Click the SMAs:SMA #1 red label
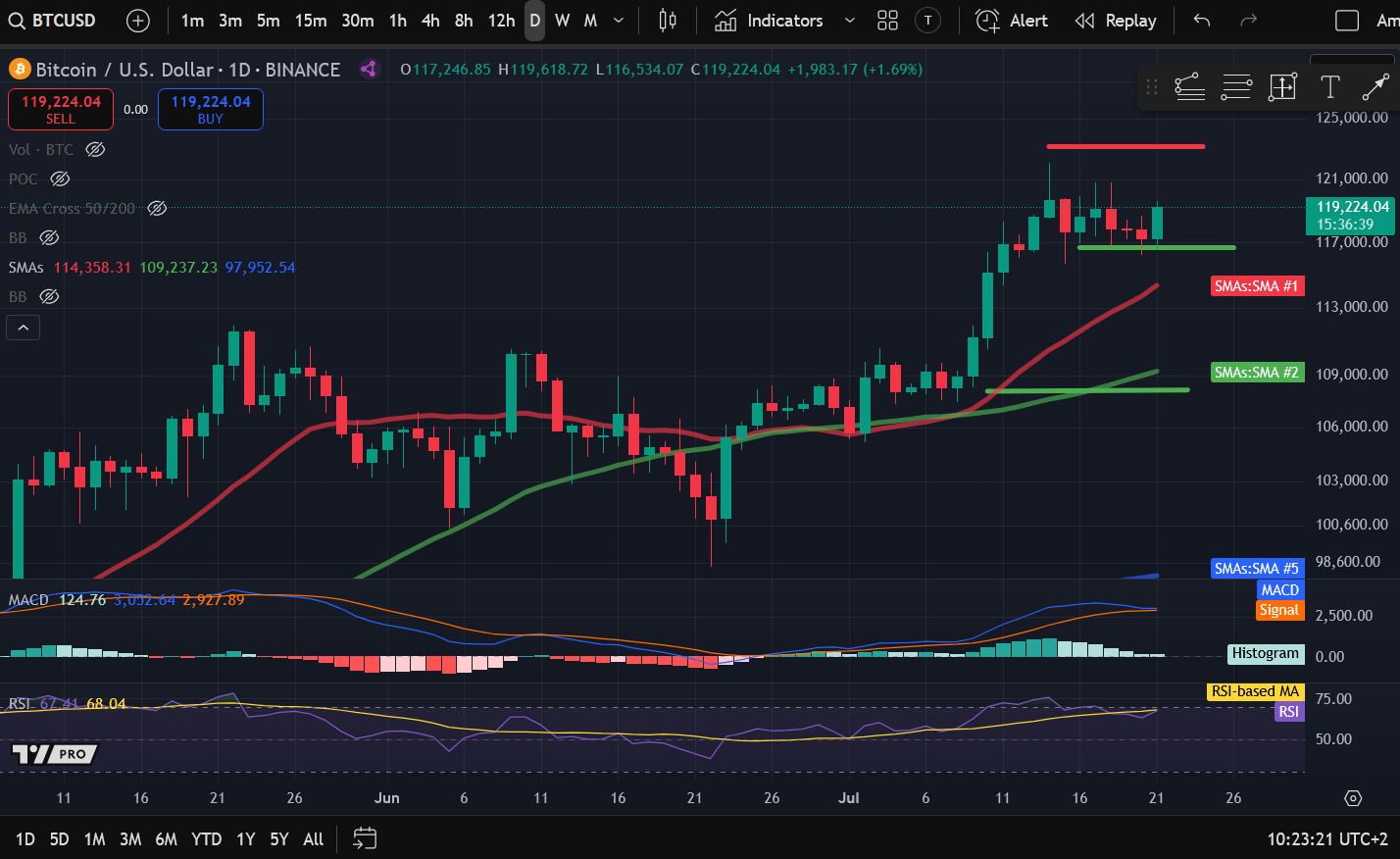Screen dimensions: 1400x859 click(1256, 286)
